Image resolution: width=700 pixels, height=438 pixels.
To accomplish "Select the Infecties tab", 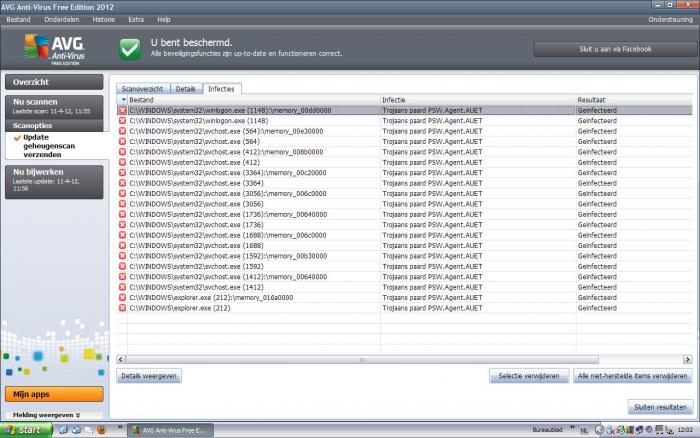I will [221, 89].
